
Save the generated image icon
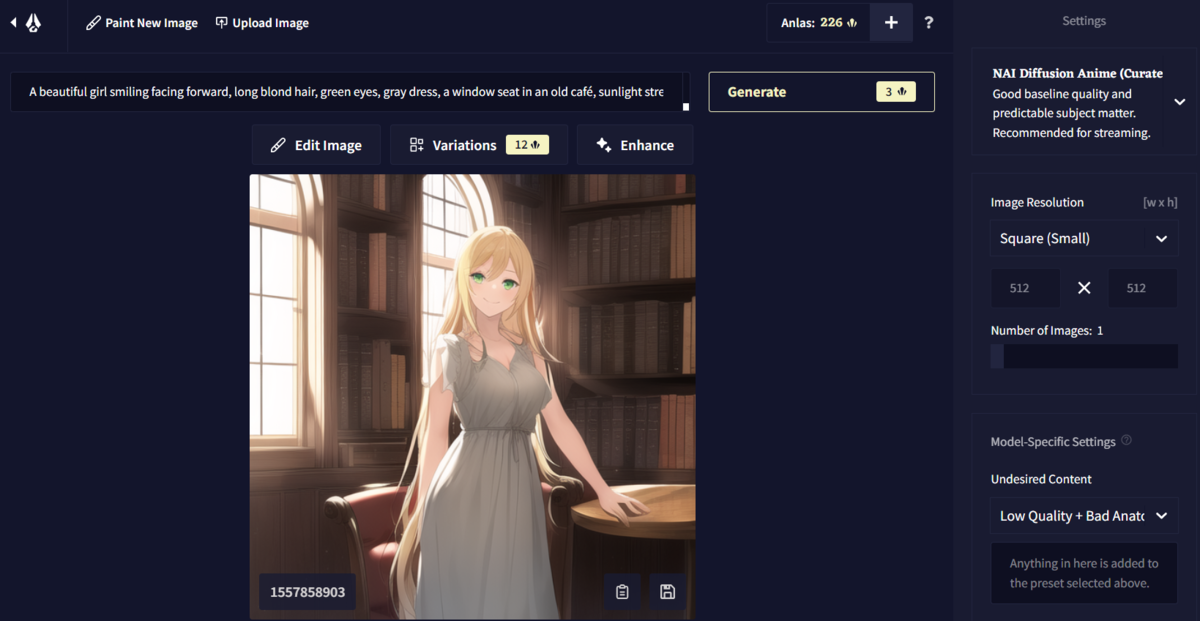pos(668,592)
